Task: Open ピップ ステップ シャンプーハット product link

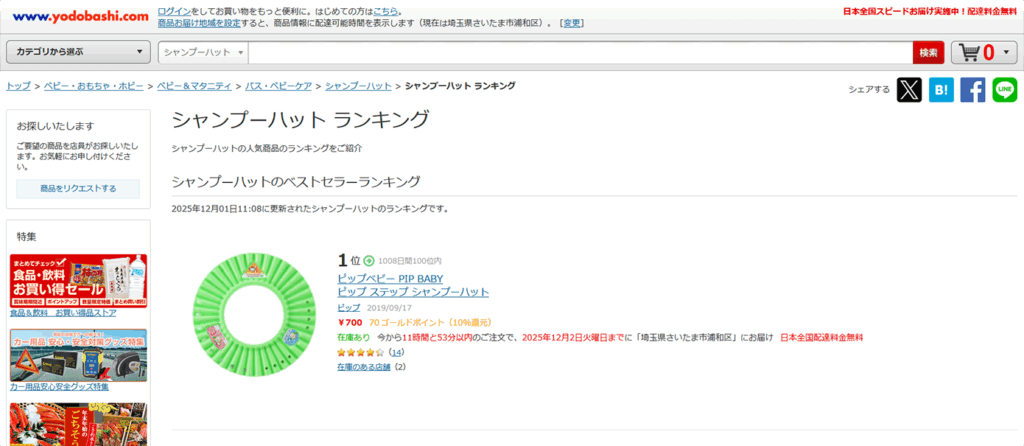Action: pyautogui.click(x=413, y=292)
